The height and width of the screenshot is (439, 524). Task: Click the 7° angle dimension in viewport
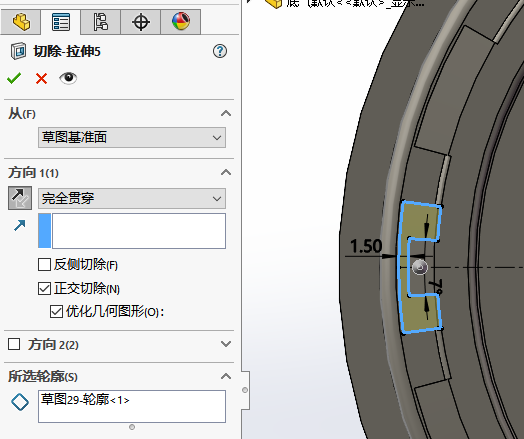coord(437,287)
